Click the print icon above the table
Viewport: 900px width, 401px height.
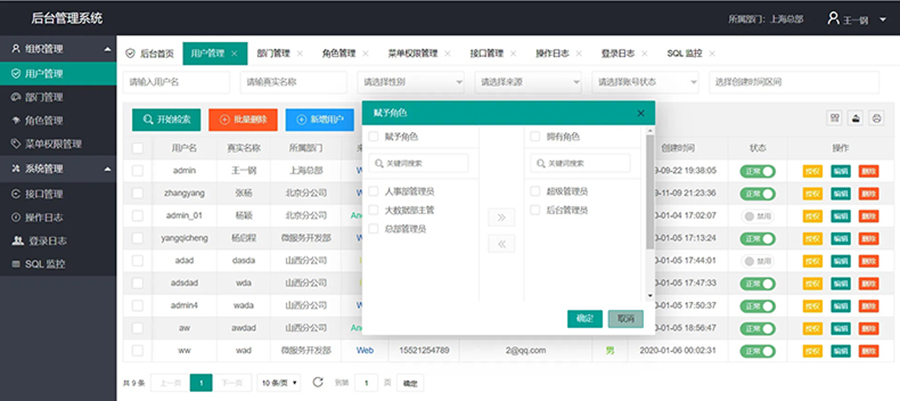pyautogui.click(x=877, y=118)
